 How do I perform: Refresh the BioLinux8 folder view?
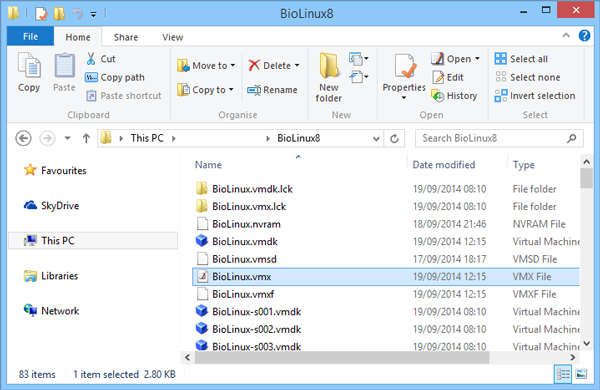(394, 138)
